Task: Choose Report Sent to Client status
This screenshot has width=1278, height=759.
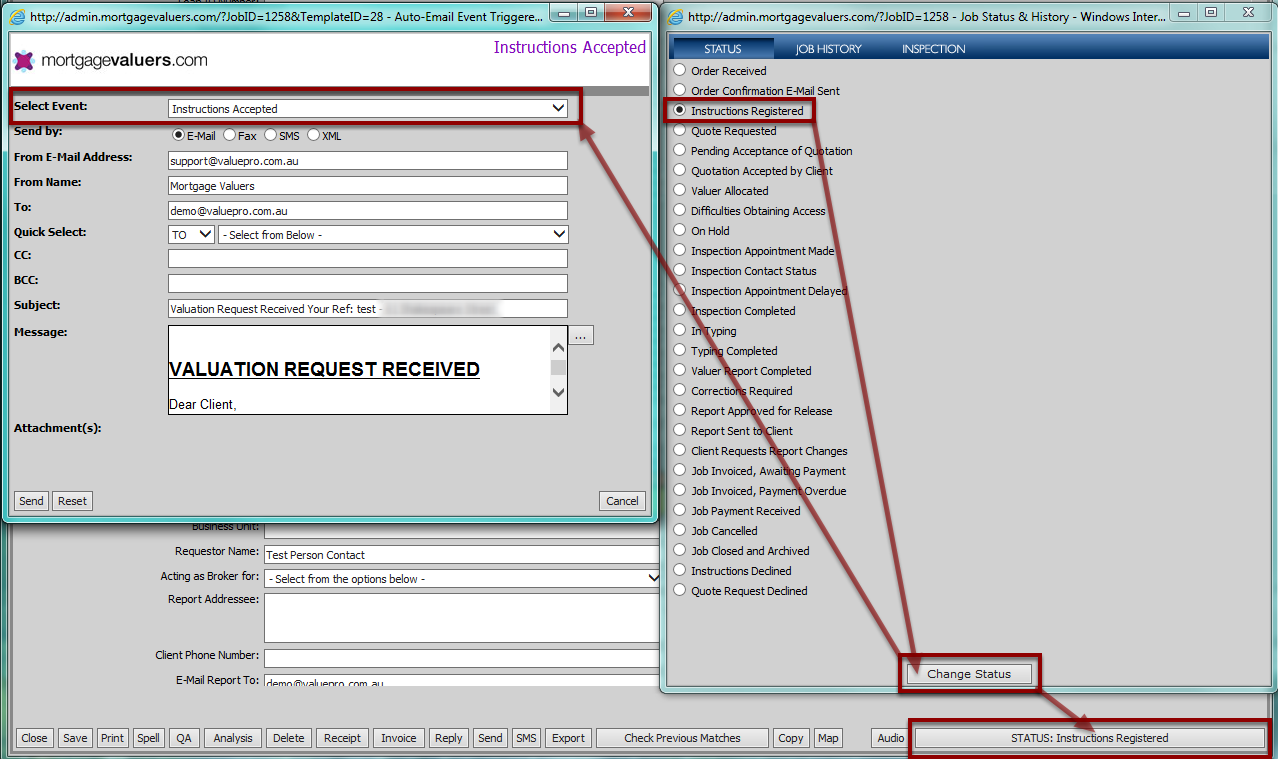Action: pyautogui.click(x=680, y=431)
